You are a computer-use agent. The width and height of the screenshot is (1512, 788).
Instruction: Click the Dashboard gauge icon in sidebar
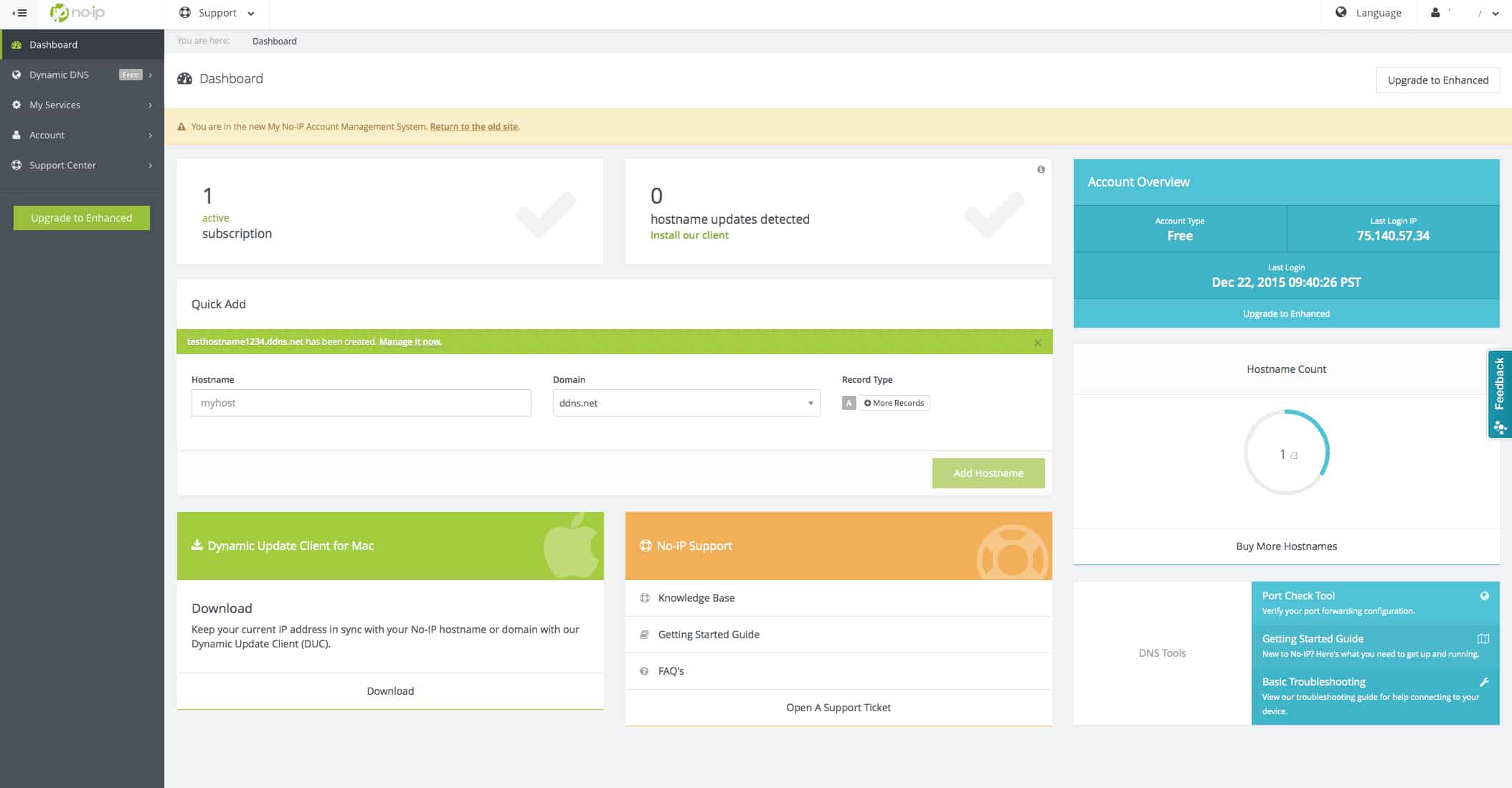(16, 44)
